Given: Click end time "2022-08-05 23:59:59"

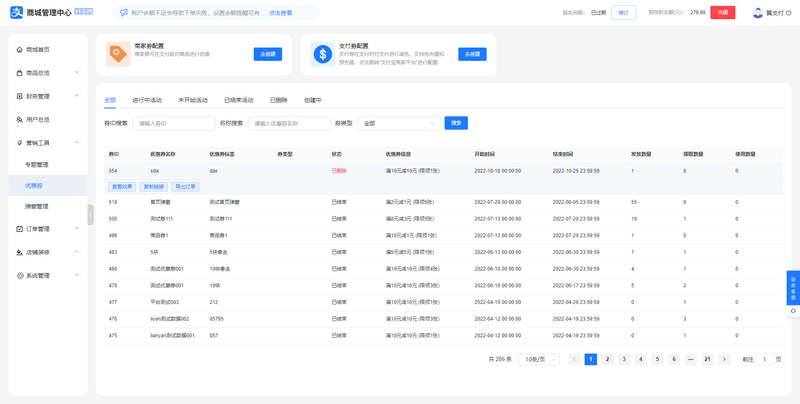Looking at the screenshot, I should [576, 202].
